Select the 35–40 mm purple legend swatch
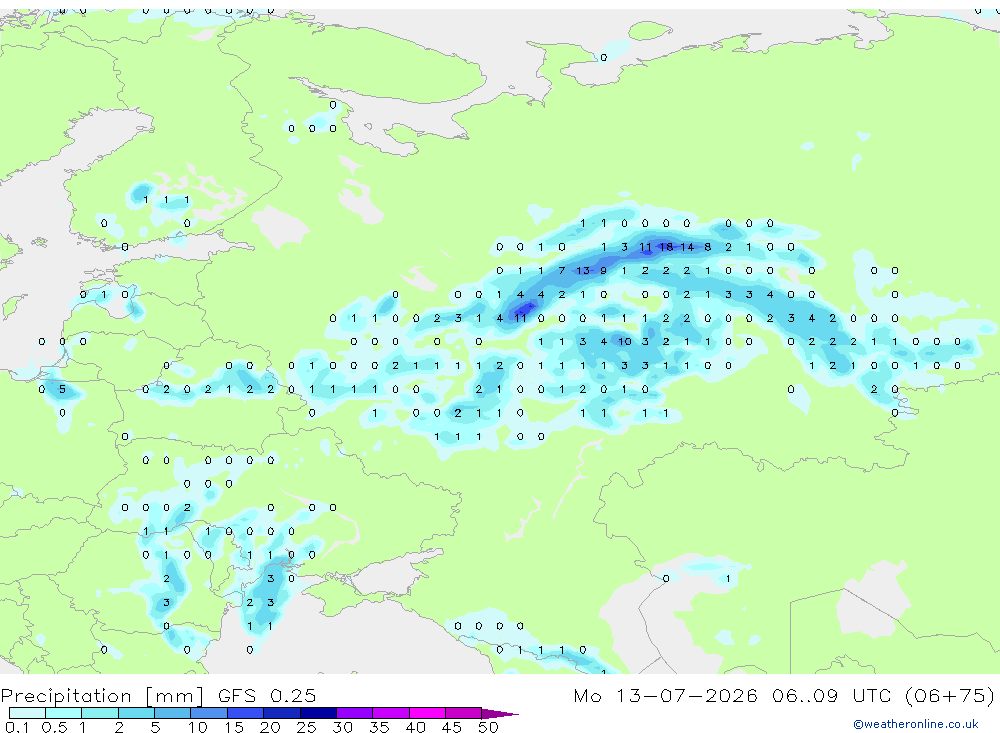1000x733 pixels. (x=391, y=713)
